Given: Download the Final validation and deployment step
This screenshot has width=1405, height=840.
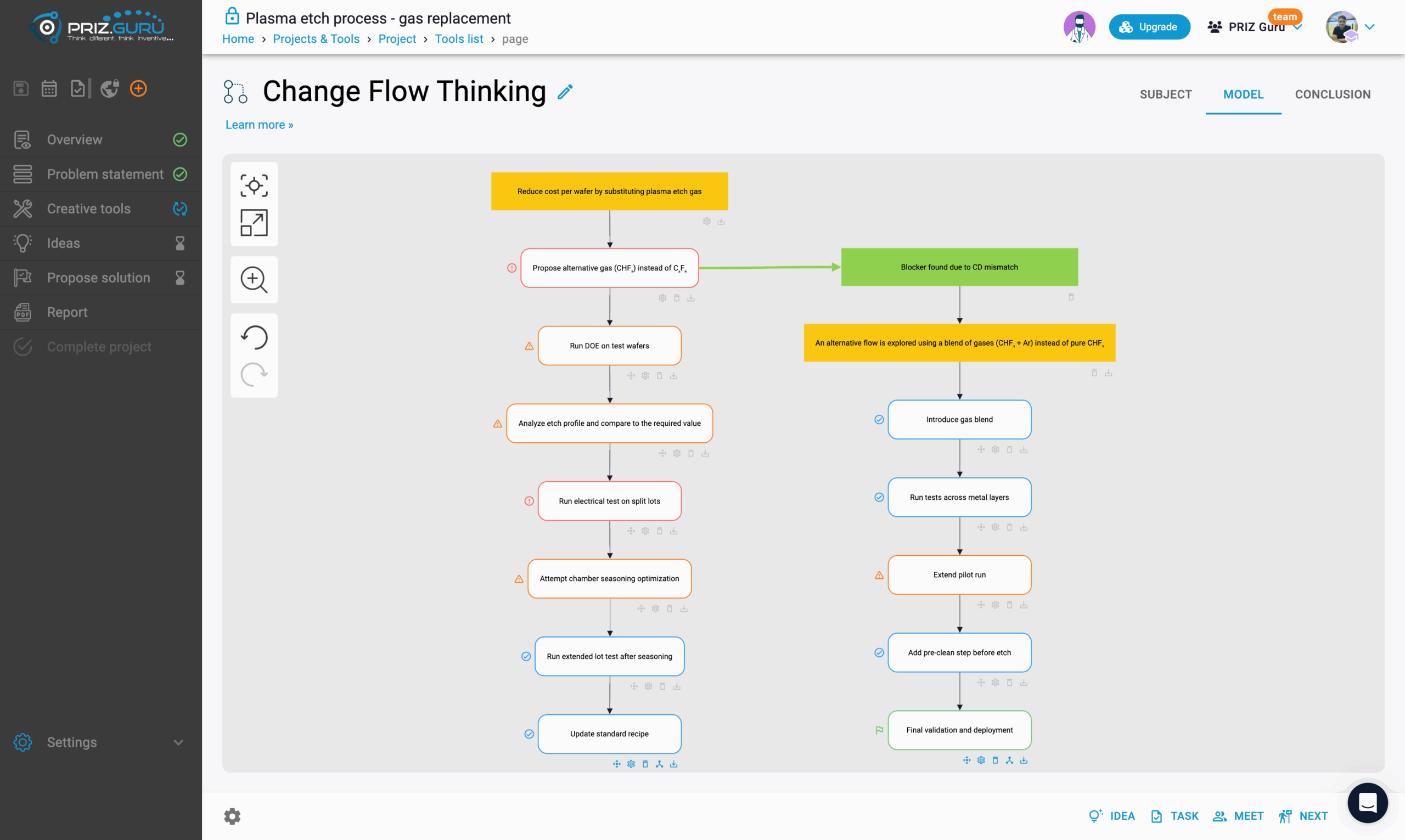Looking at the screenshot, I should [x=1024, y=760].
